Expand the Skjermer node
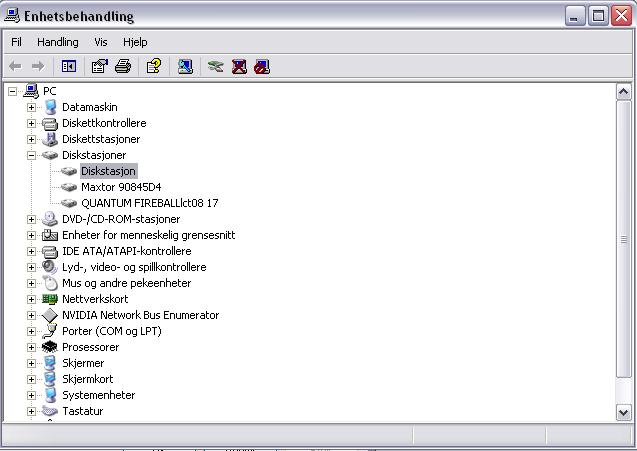This screenshot has width=637, height=451. pyautogui.click(x=31, y=363)
